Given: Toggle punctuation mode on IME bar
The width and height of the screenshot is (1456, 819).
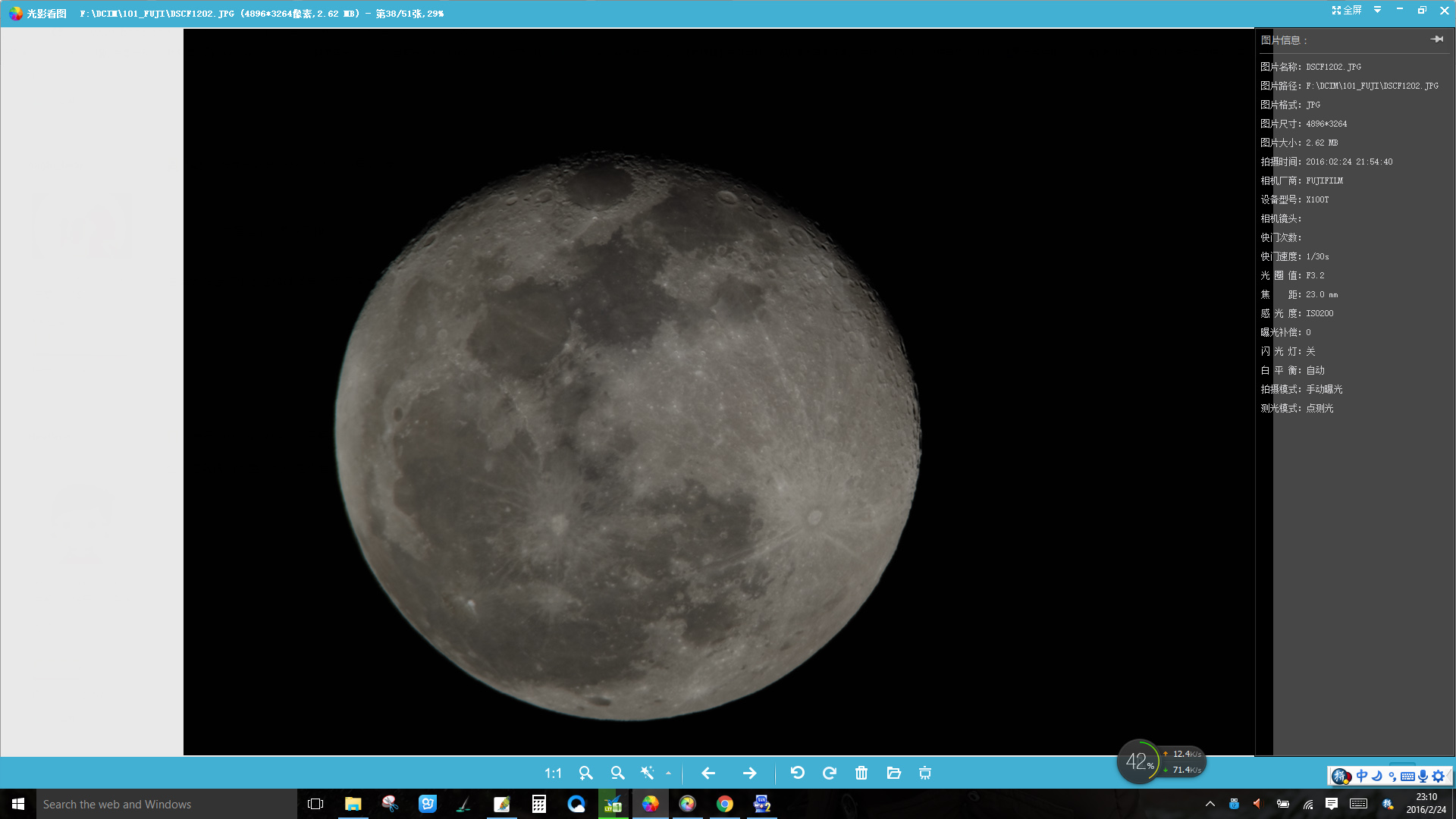Looking at the screenshot, I should [x=1392, y=776].
